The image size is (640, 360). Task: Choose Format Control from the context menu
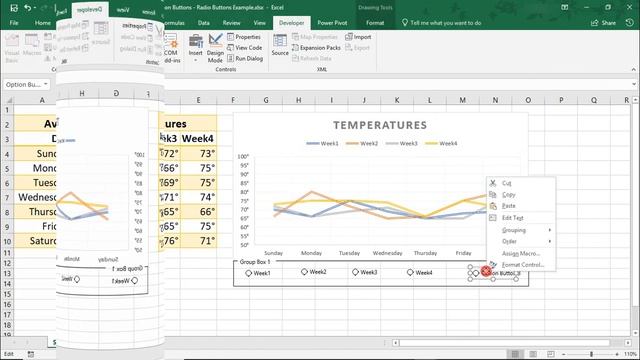click(521, 264)
